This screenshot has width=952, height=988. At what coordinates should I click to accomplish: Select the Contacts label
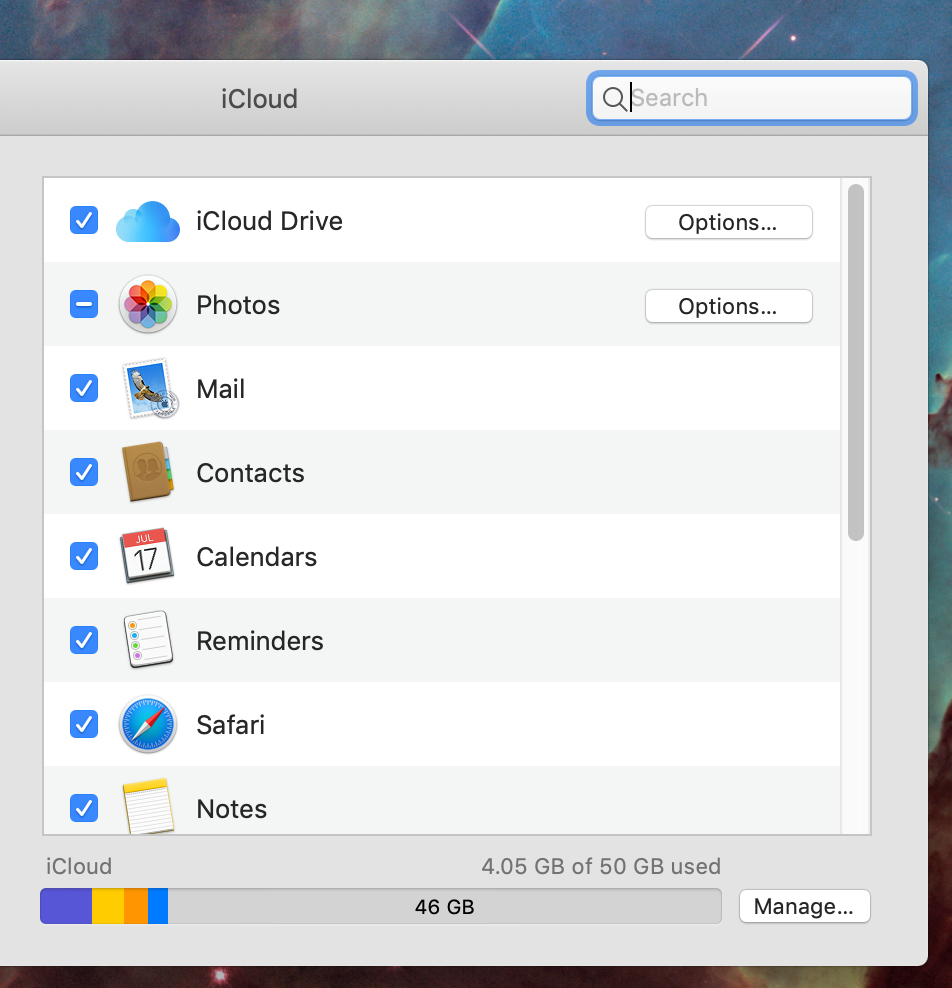251,473
